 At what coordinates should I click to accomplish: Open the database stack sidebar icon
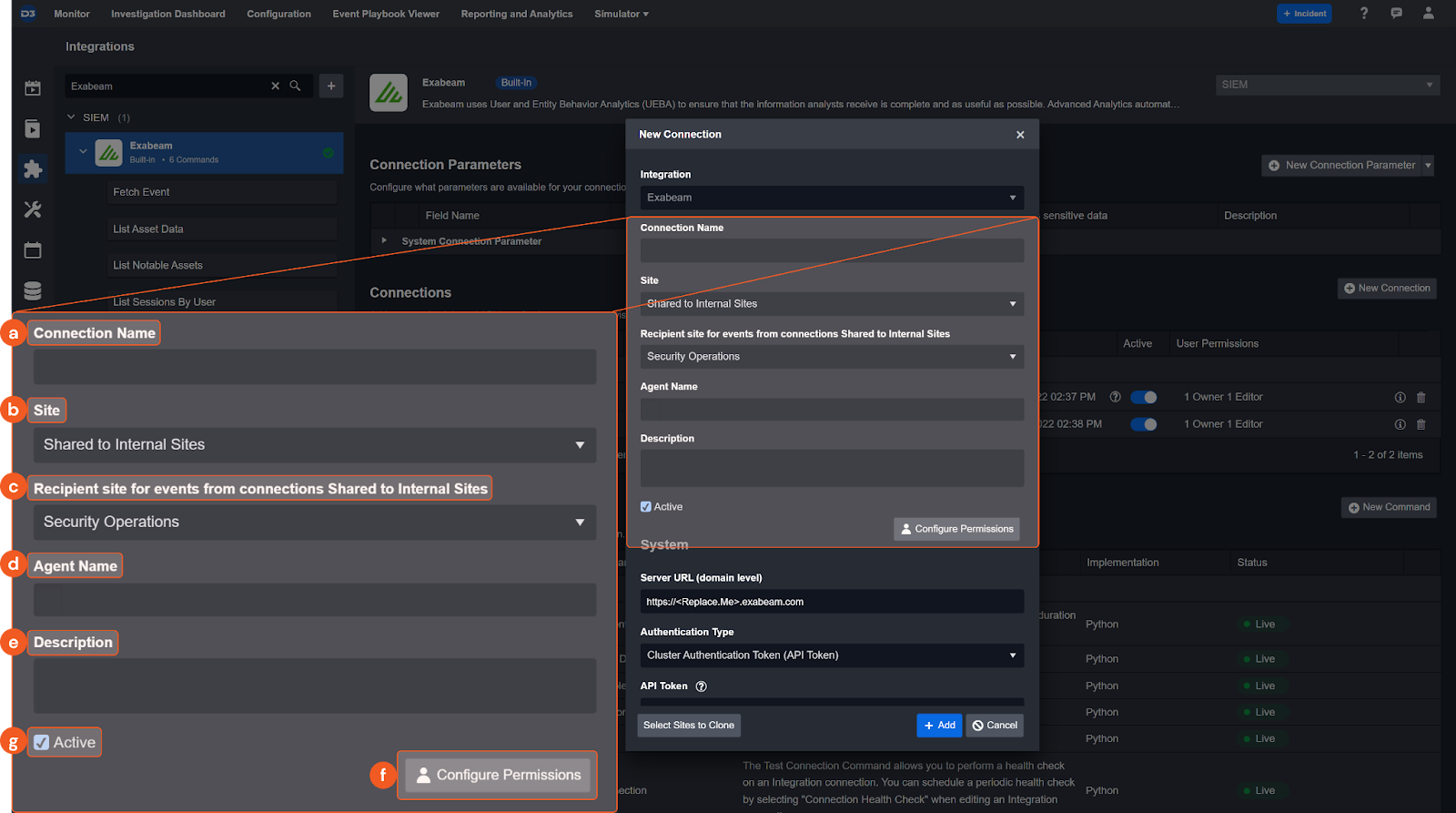[33, 291]
